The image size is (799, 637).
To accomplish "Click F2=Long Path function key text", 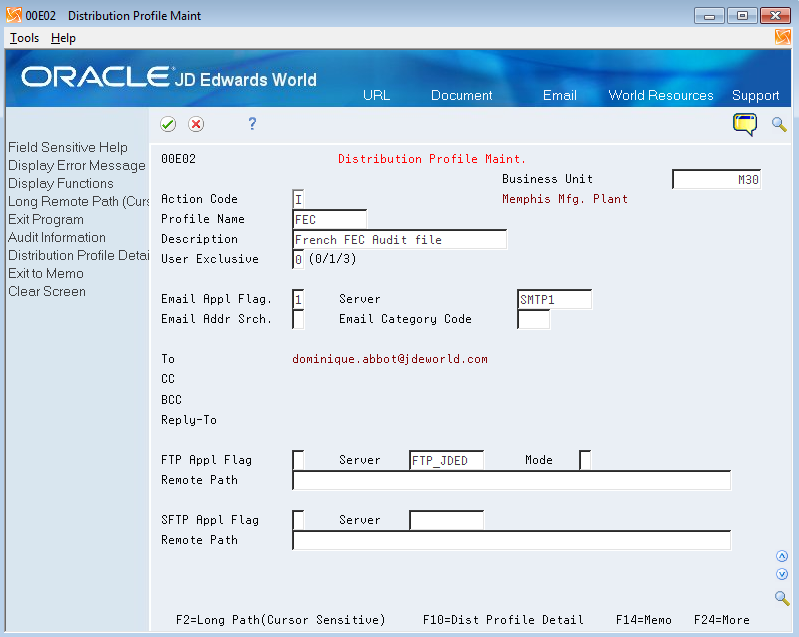I will (280, 620).
